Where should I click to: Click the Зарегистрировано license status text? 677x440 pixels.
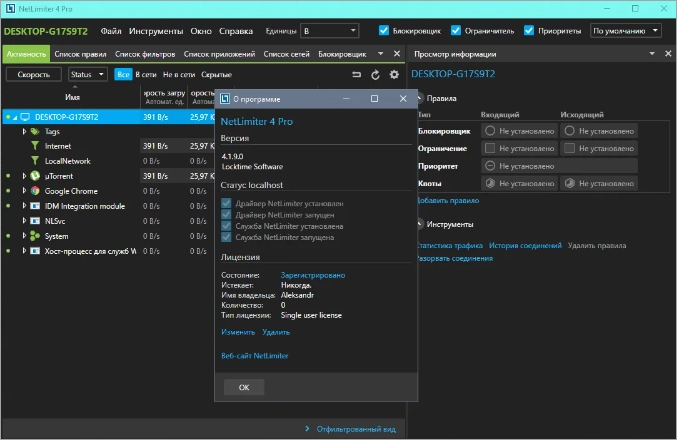point(313,275)
